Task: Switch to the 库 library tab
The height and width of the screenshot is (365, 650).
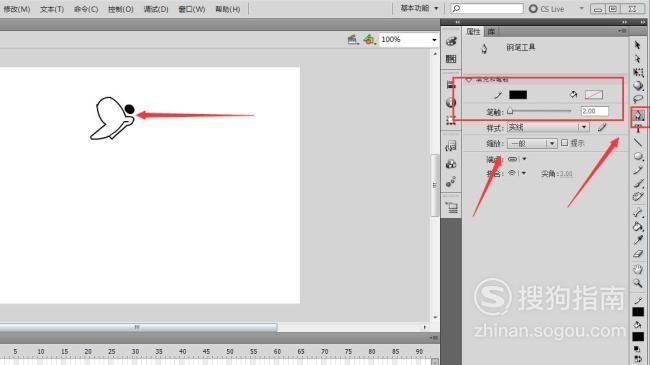Action: tap(491, 32)
